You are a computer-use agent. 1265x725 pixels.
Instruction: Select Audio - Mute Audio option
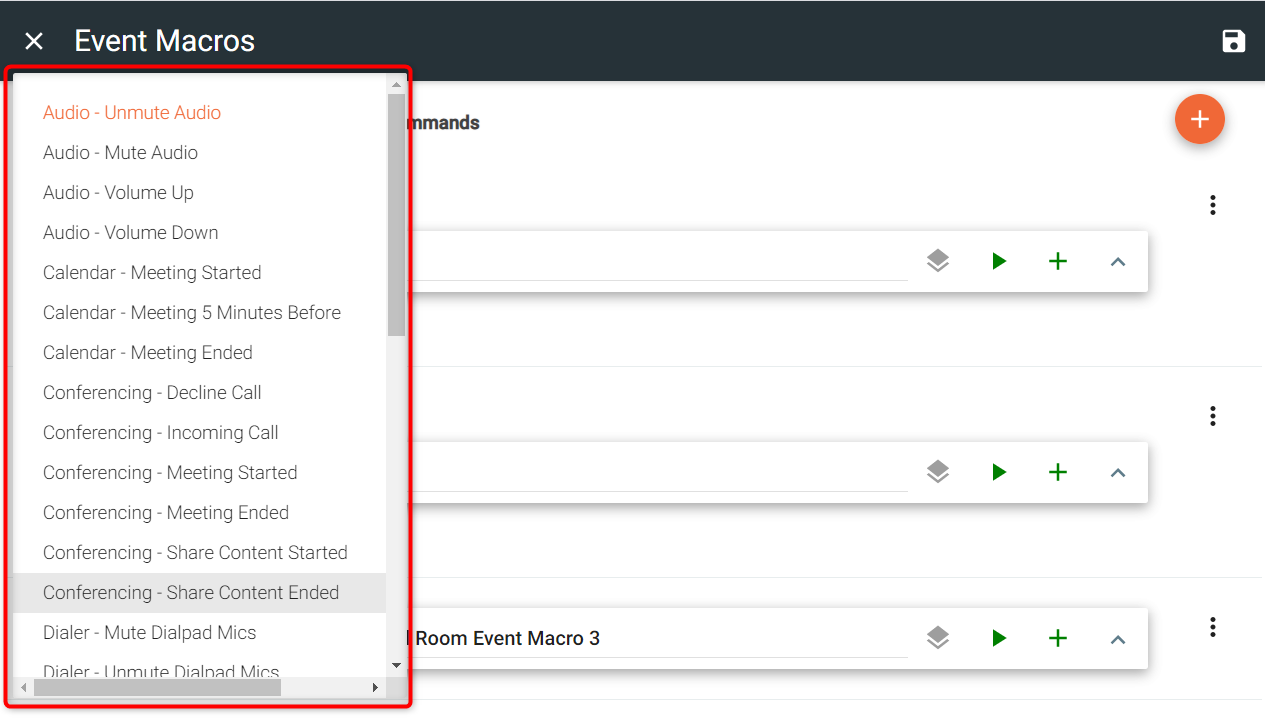point(200,153)
